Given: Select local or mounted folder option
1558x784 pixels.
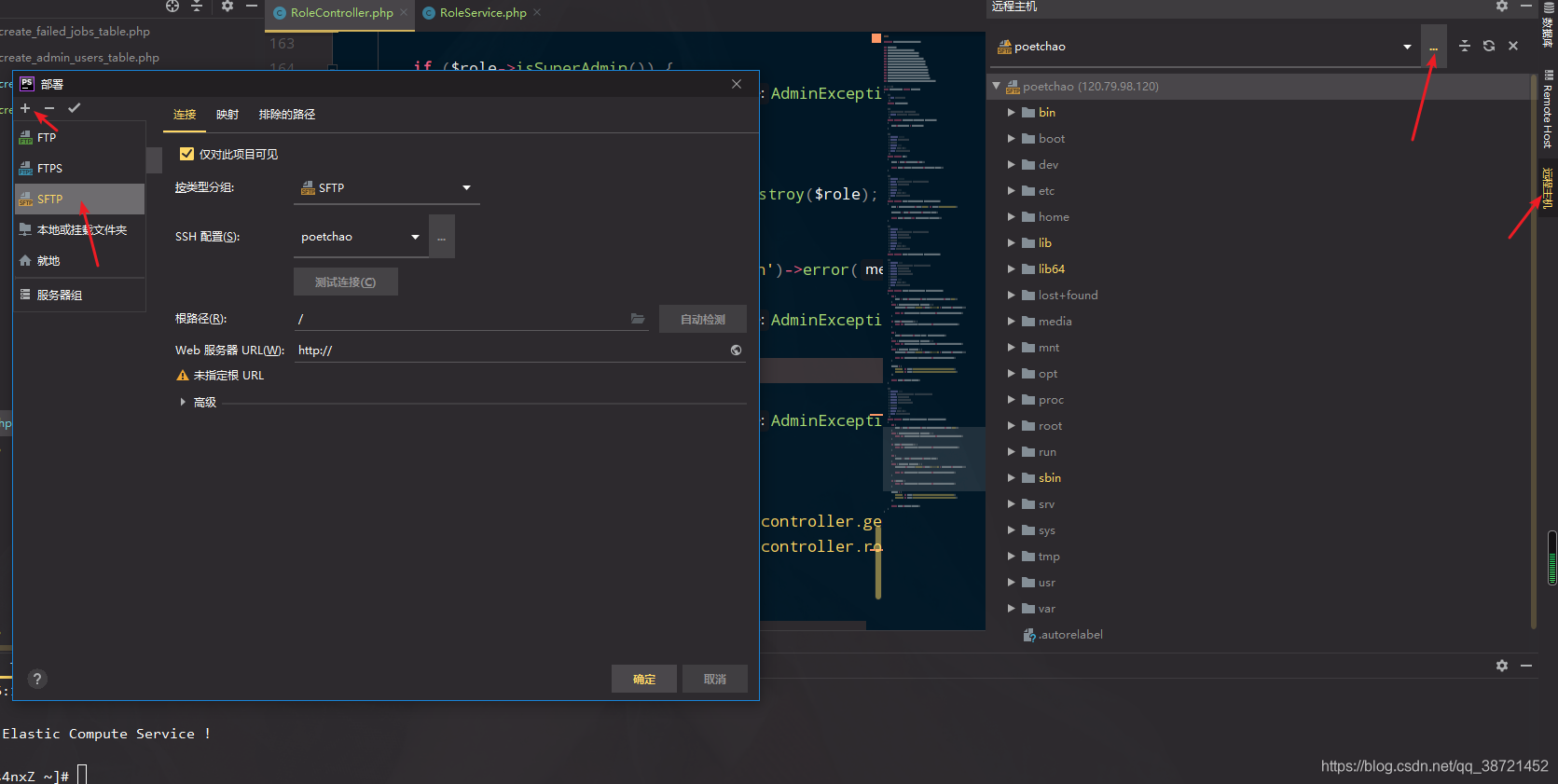Looking at the screenshot, I should pyautogui.click(x=80, y=229).
